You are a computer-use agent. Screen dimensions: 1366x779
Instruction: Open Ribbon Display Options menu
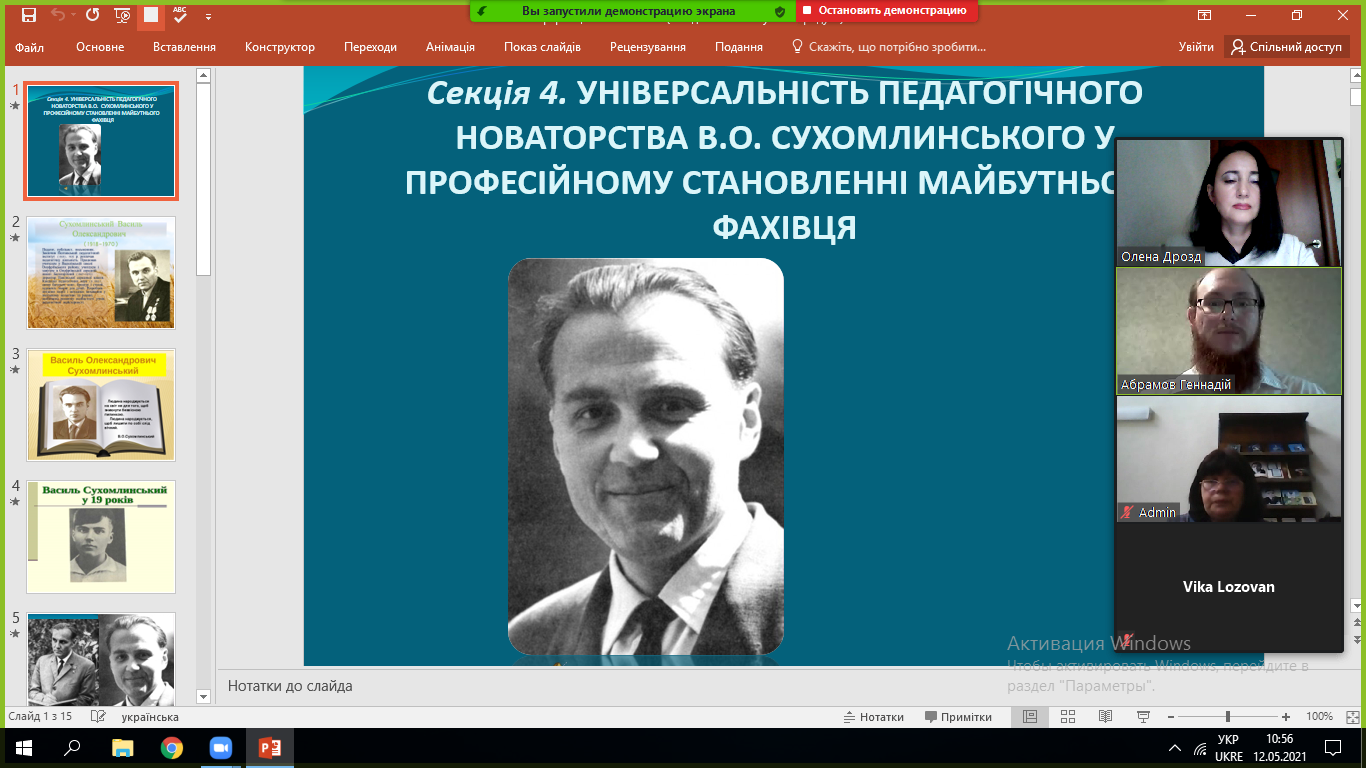click(1205, 15)
